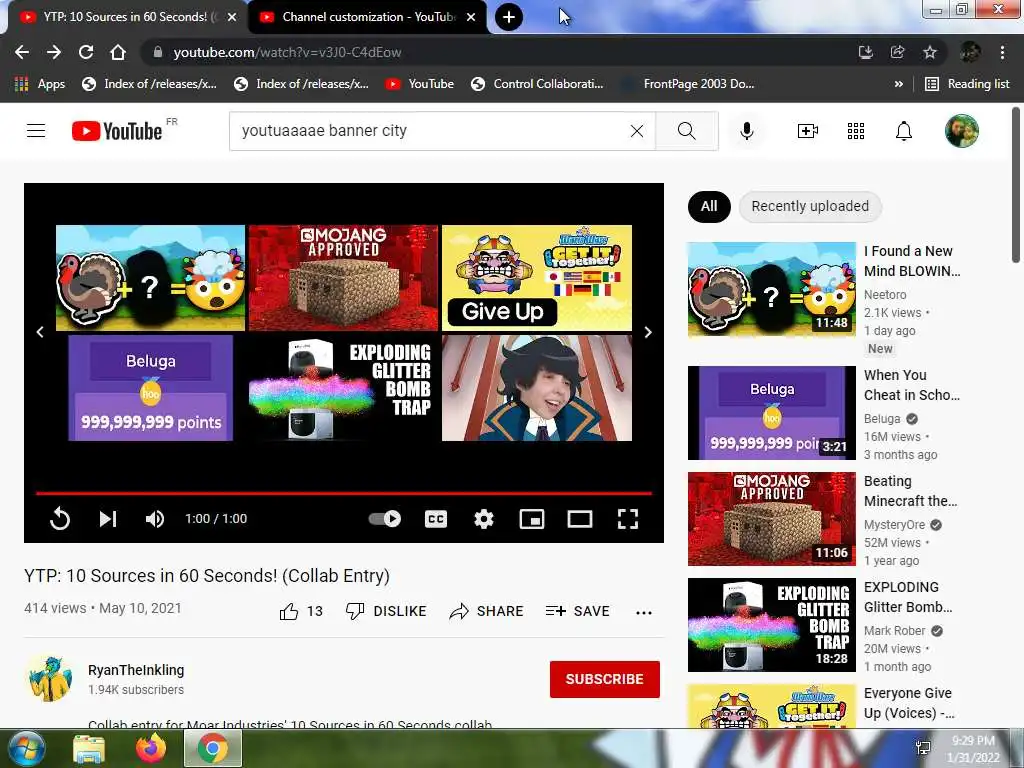
Task: Click the browser back arrow
Action: coord(22,52)
